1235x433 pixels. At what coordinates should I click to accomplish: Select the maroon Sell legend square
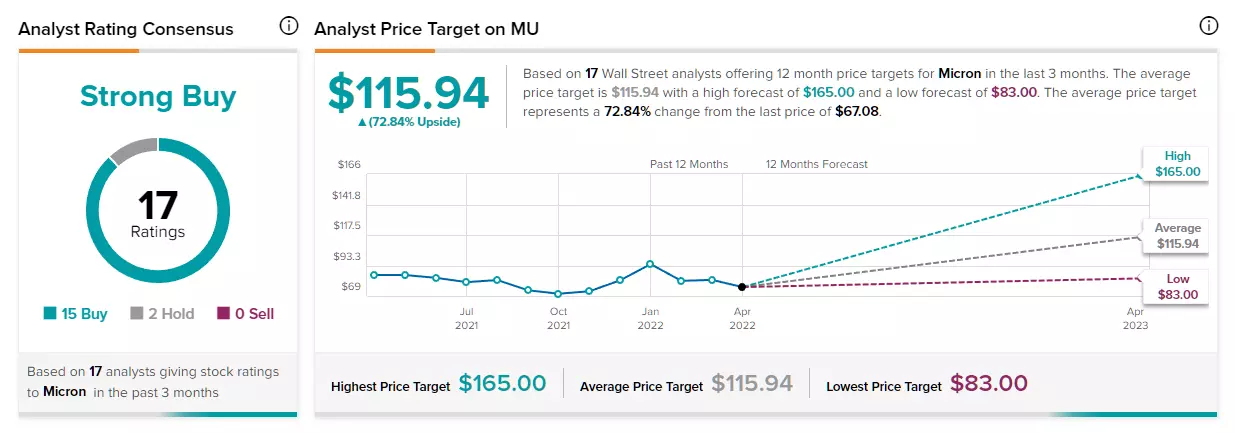point(223,314)
